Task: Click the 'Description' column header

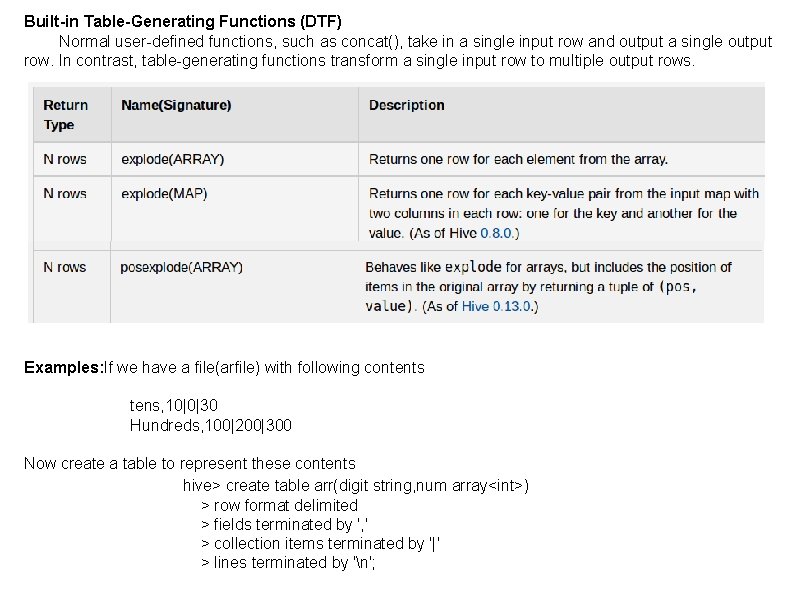Action: coord(406,105)
